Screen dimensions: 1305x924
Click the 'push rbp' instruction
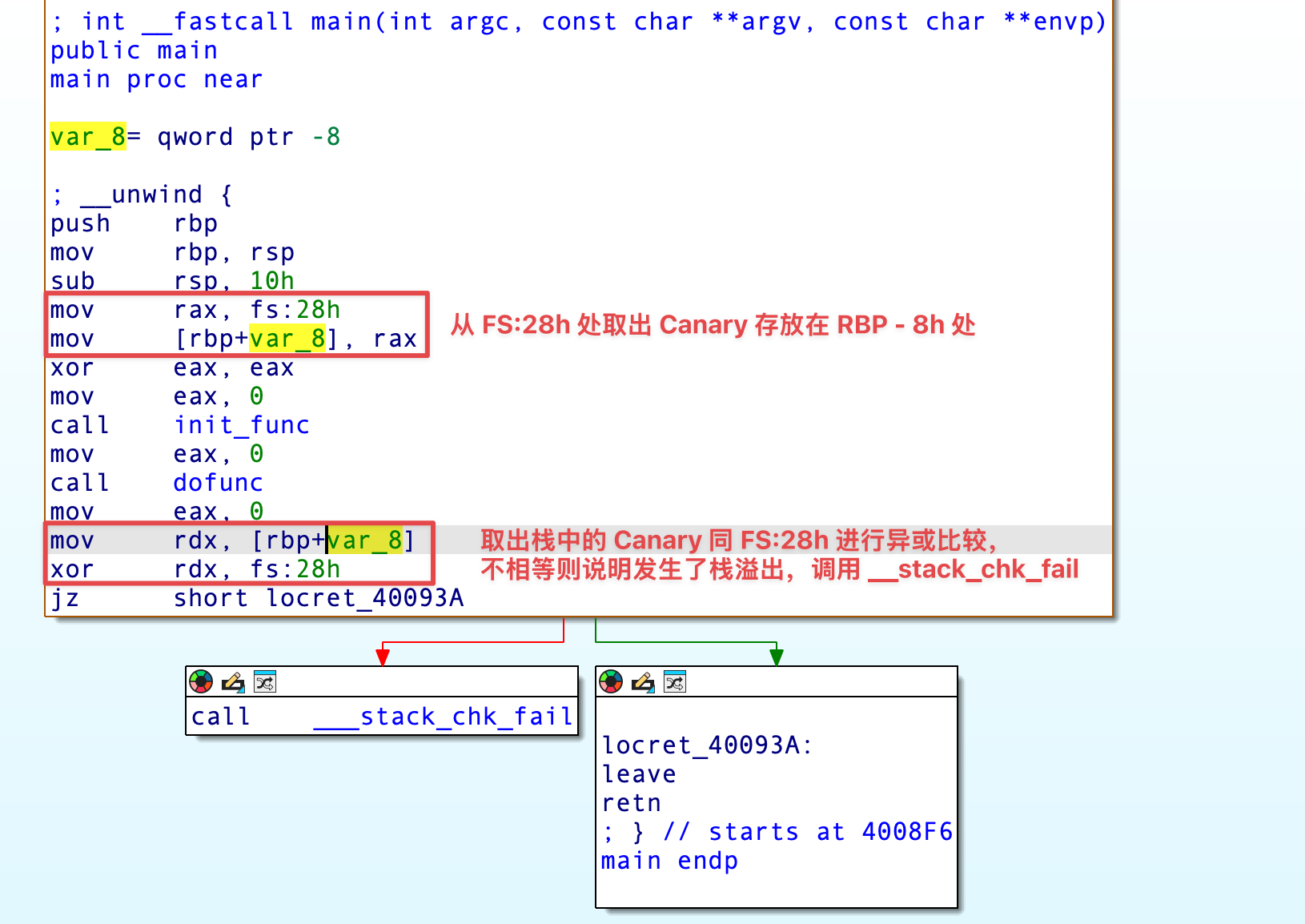tap(134, 223)
